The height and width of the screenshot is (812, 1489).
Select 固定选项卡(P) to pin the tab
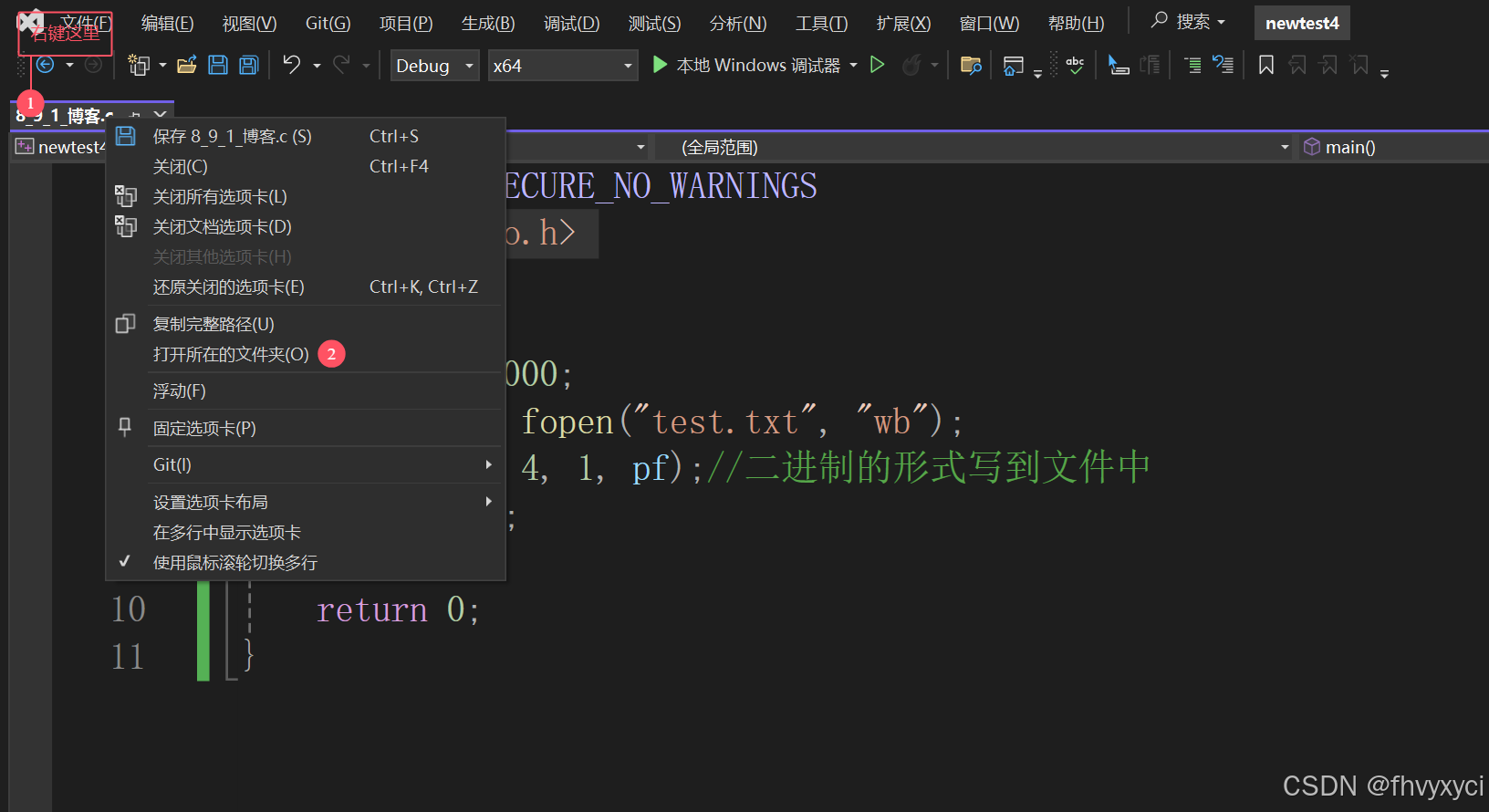point(306,428)
